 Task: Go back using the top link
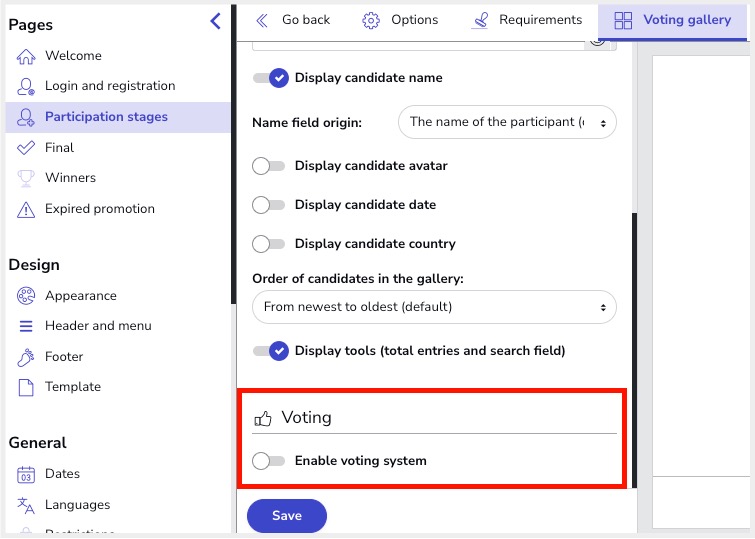pyautogui.click(x=293, y=20)
